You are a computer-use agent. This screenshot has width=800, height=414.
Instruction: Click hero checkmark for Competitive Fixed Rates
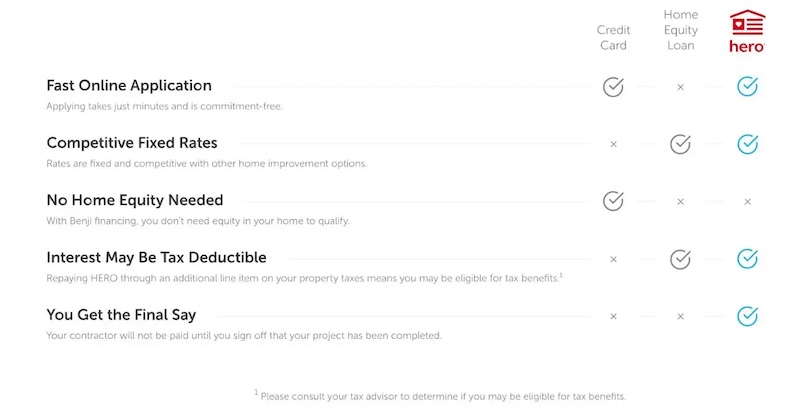coord(747,144)
